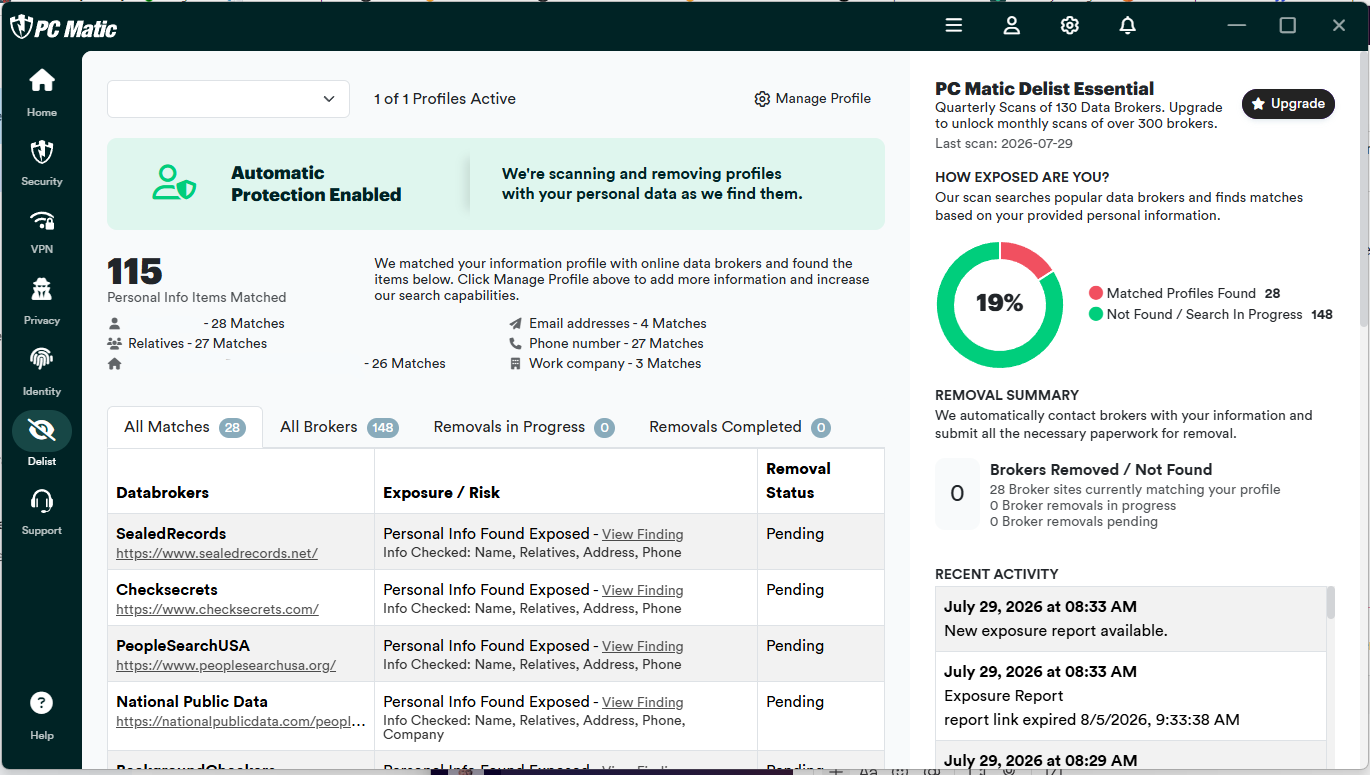Click Pending status for PeopleSearchUSA
Screen dimensions: 1370x775
pos(795,646)
